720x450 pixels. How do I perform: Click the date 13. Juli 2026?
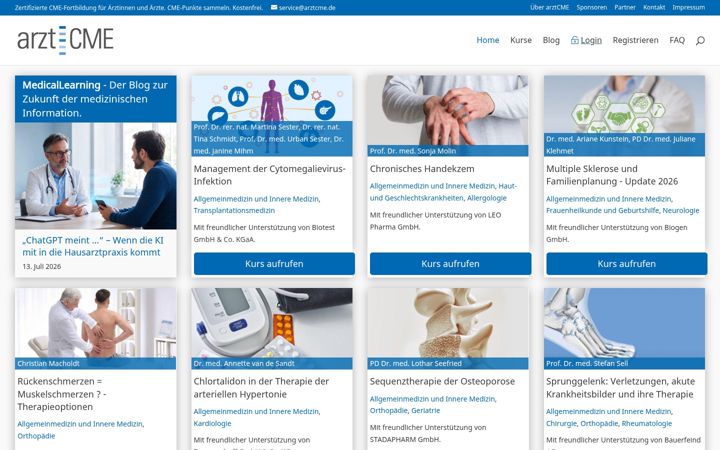click(42, 266)
